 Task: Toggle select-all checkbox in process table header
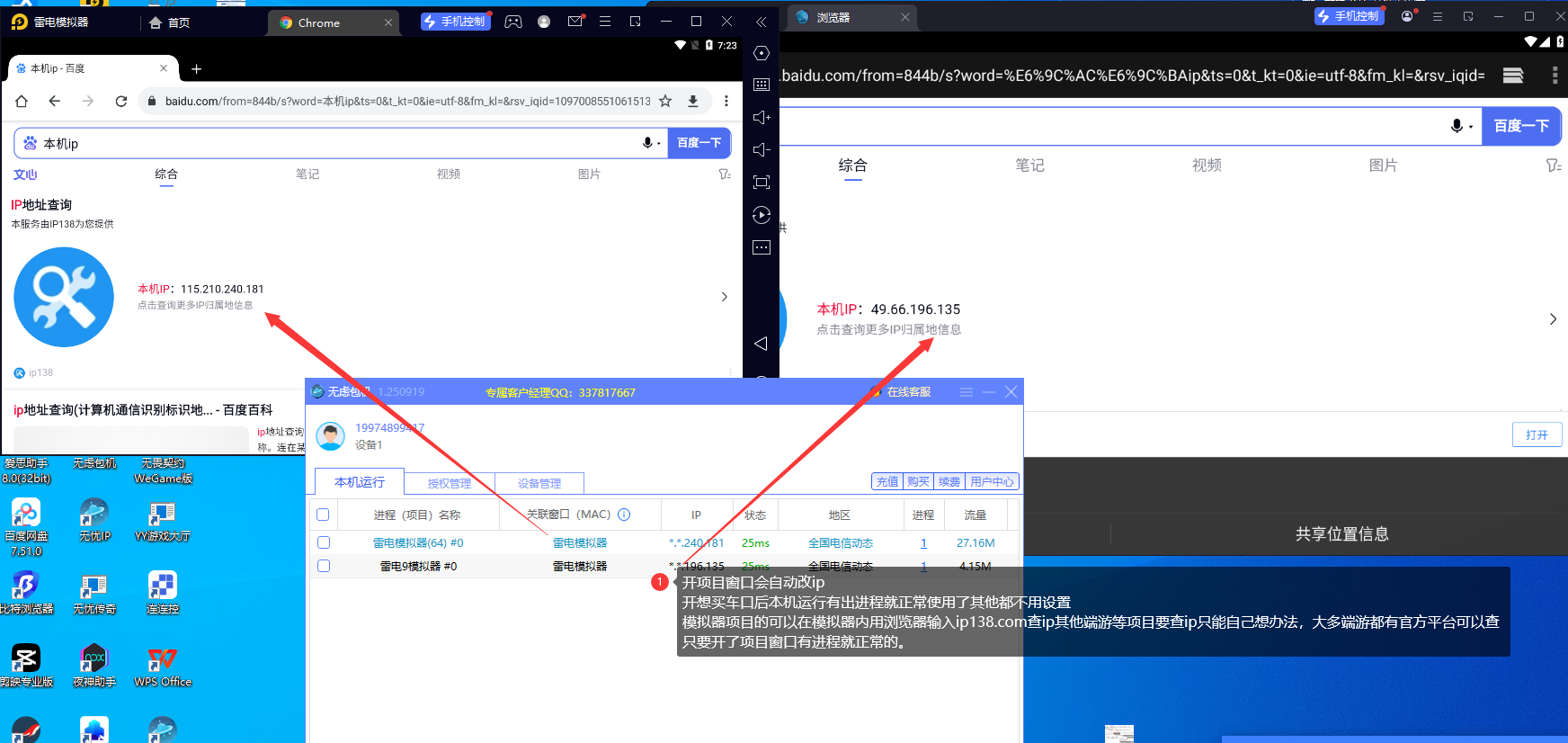coord(323,515)
